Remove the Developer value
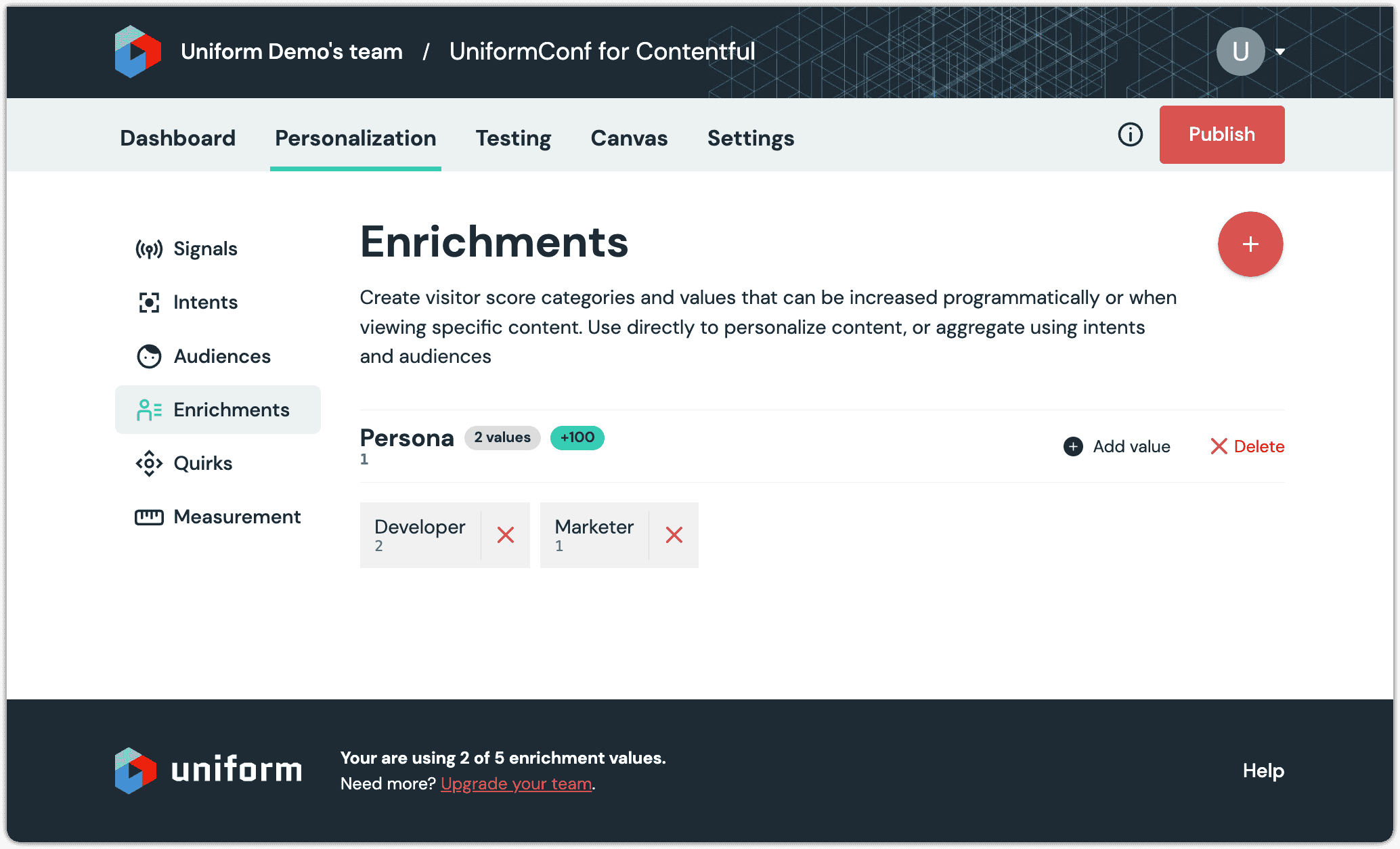 (x=505, y=535)
